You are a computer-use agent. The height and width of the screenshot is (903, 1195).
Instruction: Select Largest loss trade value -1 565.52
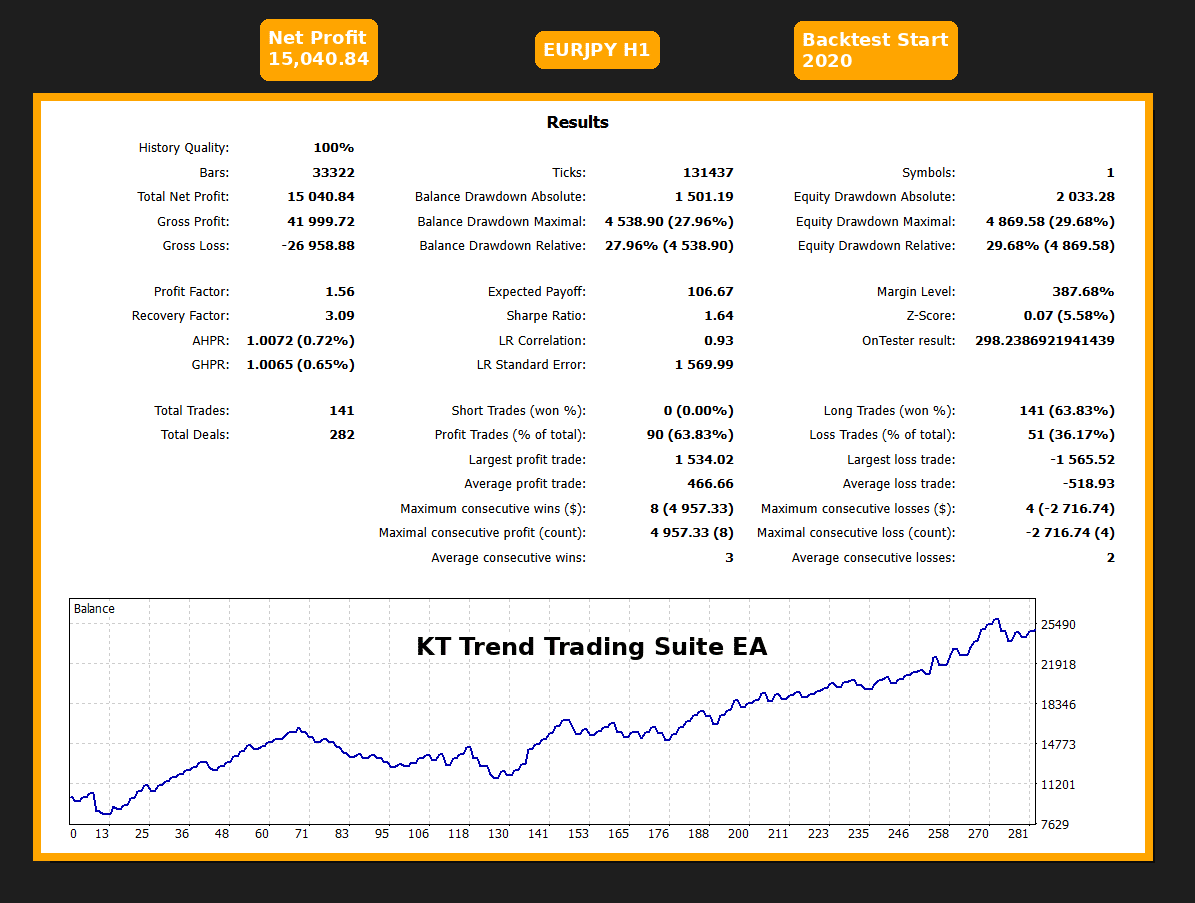tap(1082, 460)
